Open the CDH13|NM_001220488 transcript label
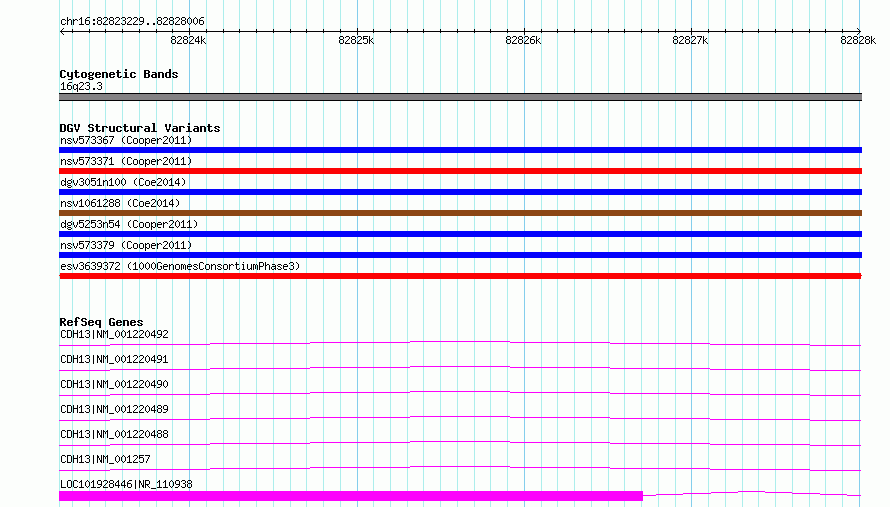 pyautogui.click(x=114, y=434)
